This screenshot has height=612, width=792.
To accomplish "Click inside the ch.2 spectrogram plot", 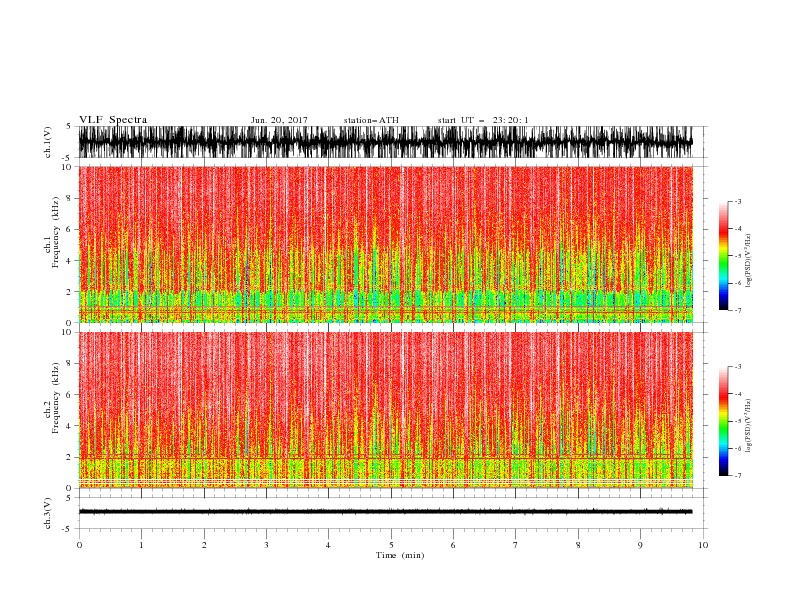I will [x=385, y=410].
